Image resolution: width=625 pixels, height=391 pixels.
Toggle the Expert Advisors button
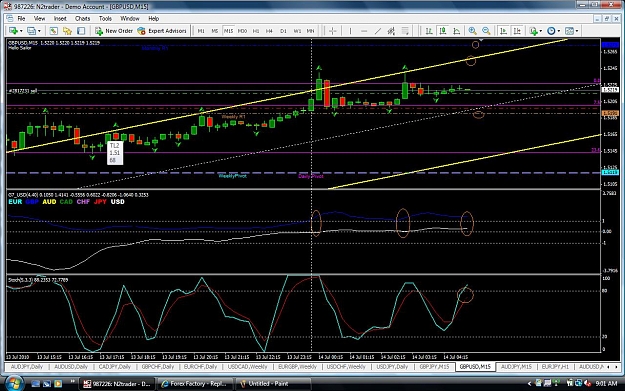(162, 31)
